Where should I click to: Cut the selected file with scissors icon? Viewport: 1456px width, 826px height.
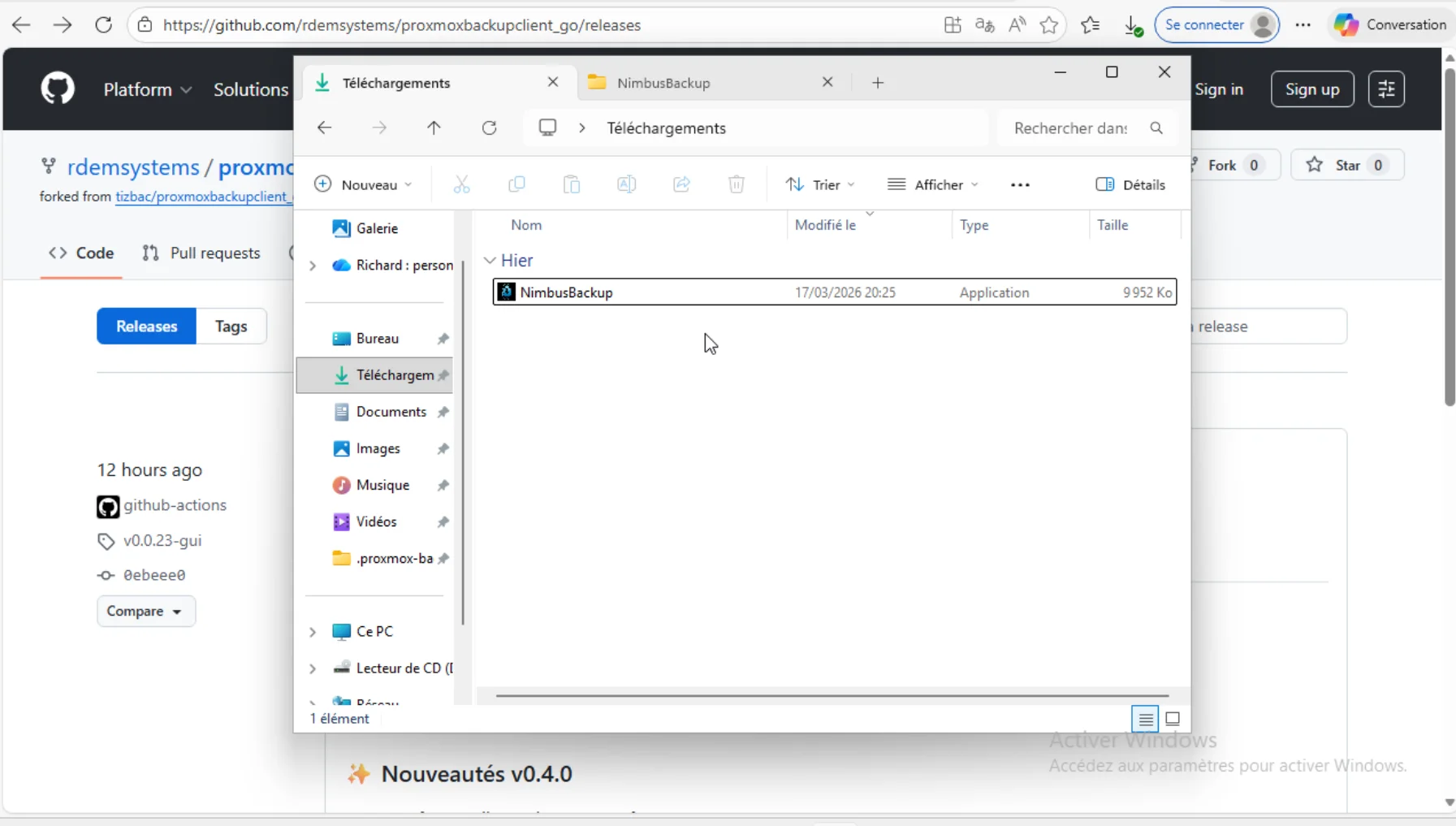pyautogui.click(x=461, y=184)
